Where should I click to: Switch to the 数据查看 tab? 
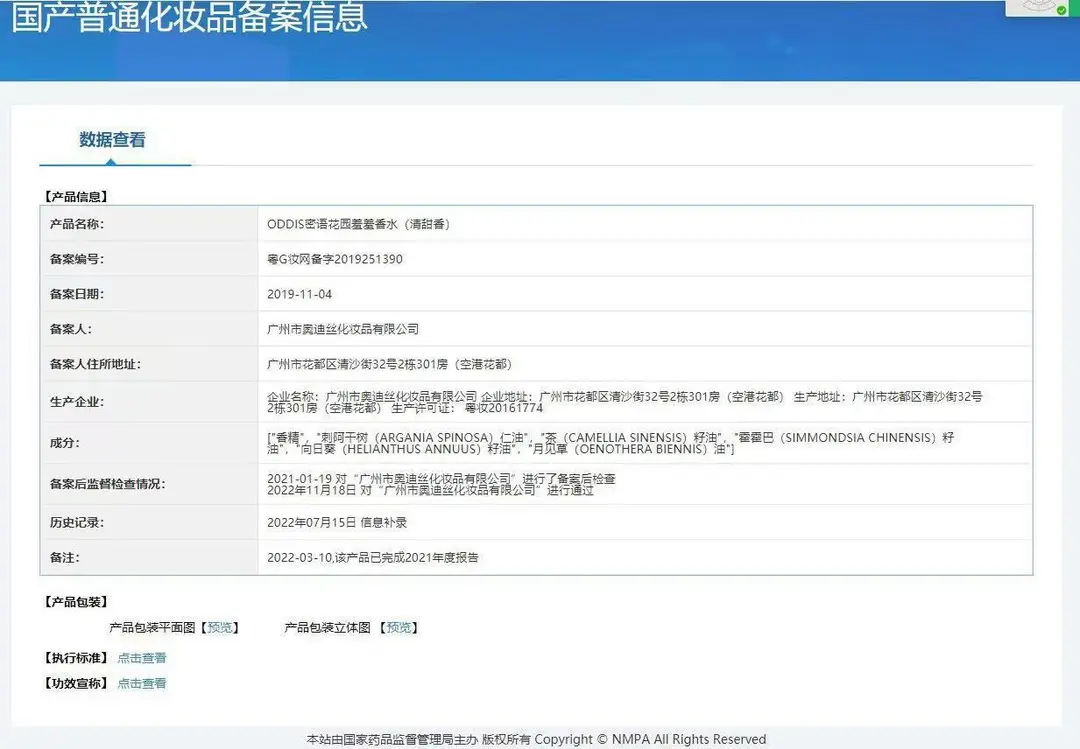(112, 140)
